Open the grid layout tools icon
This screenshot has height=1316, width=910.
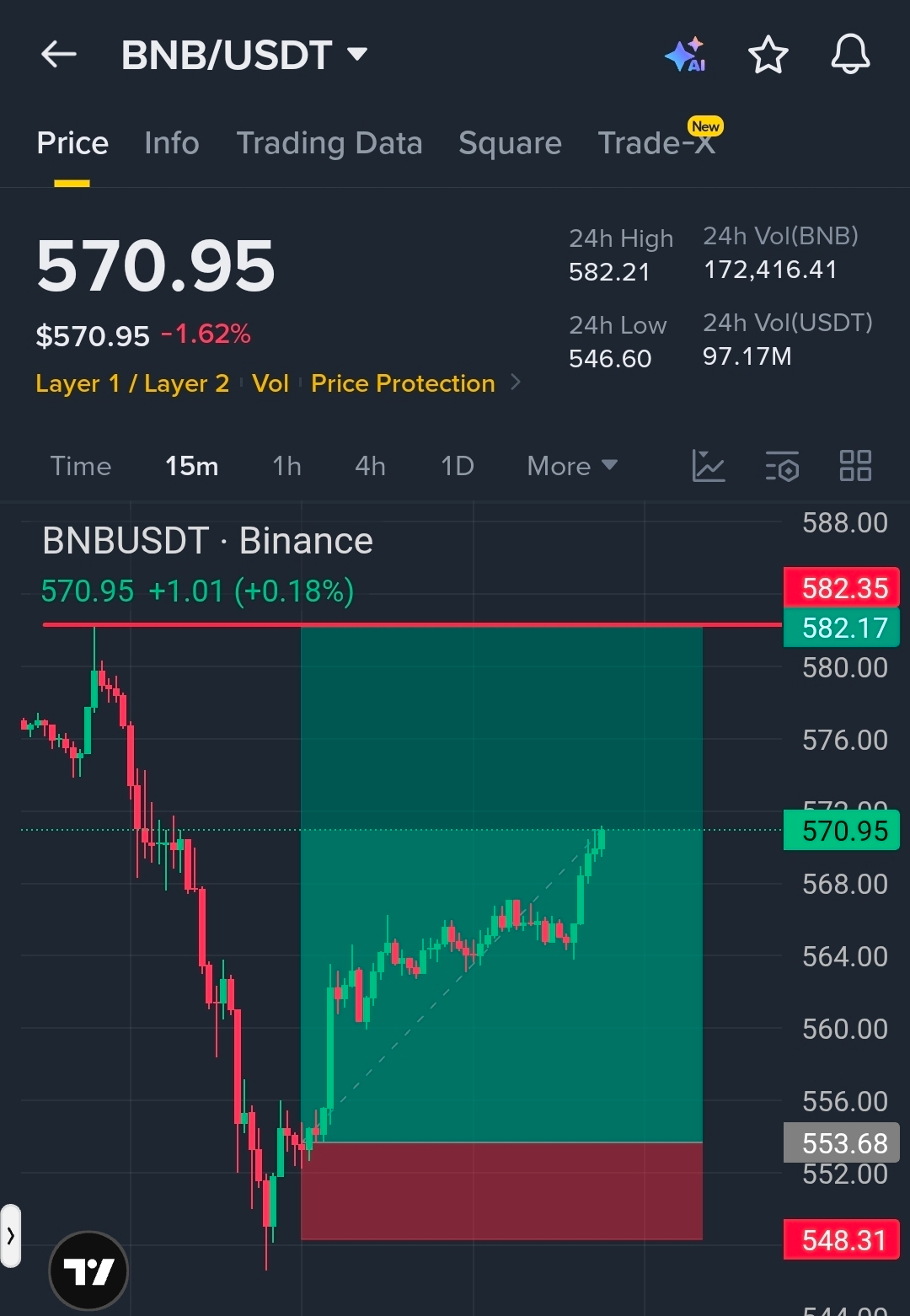[855, 465]
